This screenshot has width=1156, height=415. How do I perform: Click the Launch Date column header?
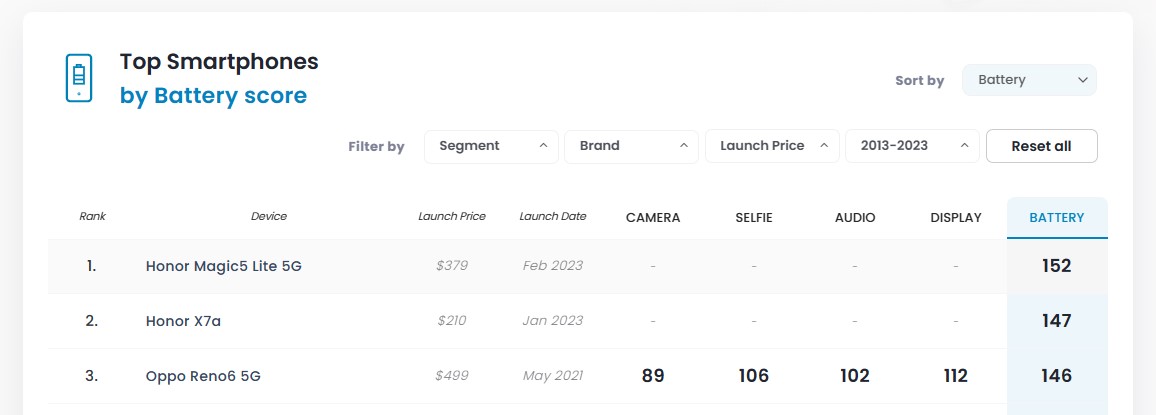coord(553,216)
